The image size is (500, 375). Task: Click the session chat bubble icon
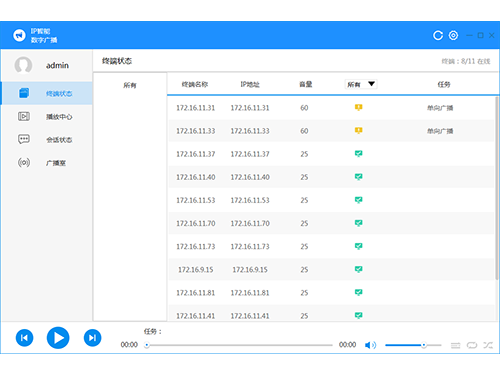tap(24, 139)
